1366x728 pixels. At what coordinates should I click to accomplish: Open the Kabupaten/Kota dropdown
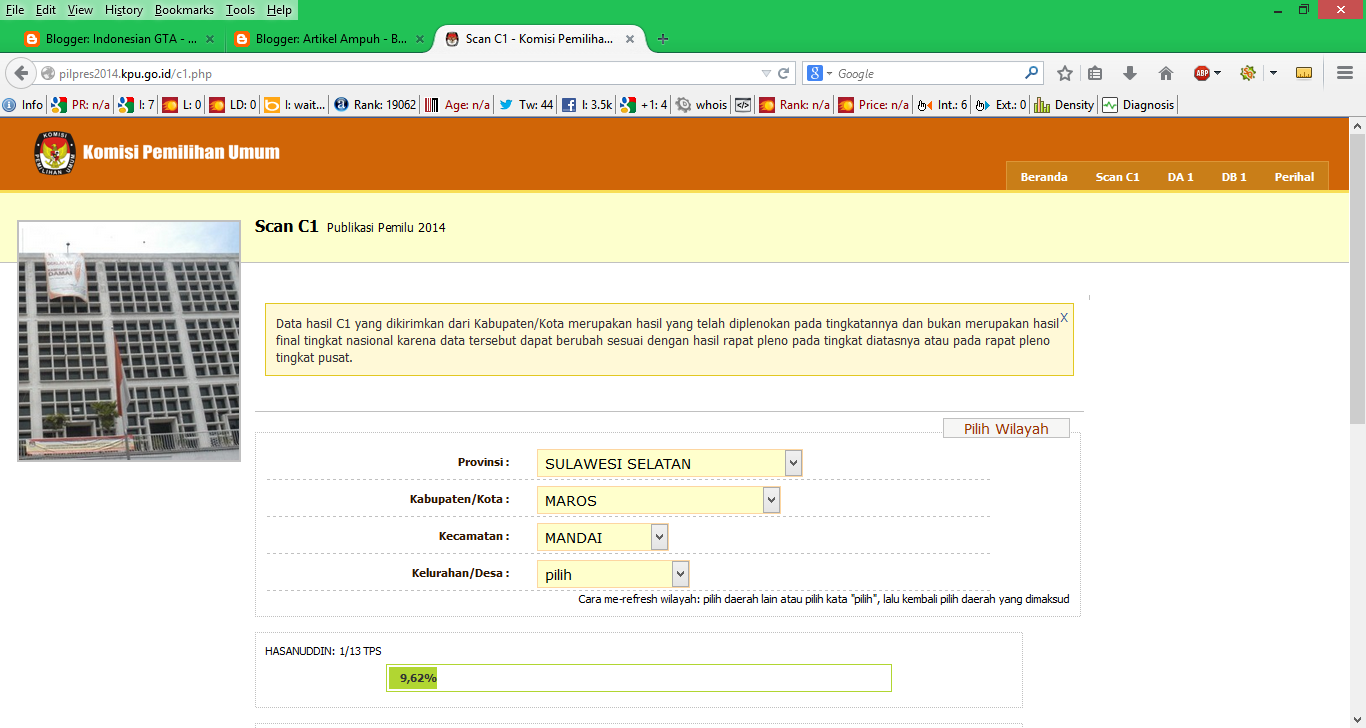[658, 500]
